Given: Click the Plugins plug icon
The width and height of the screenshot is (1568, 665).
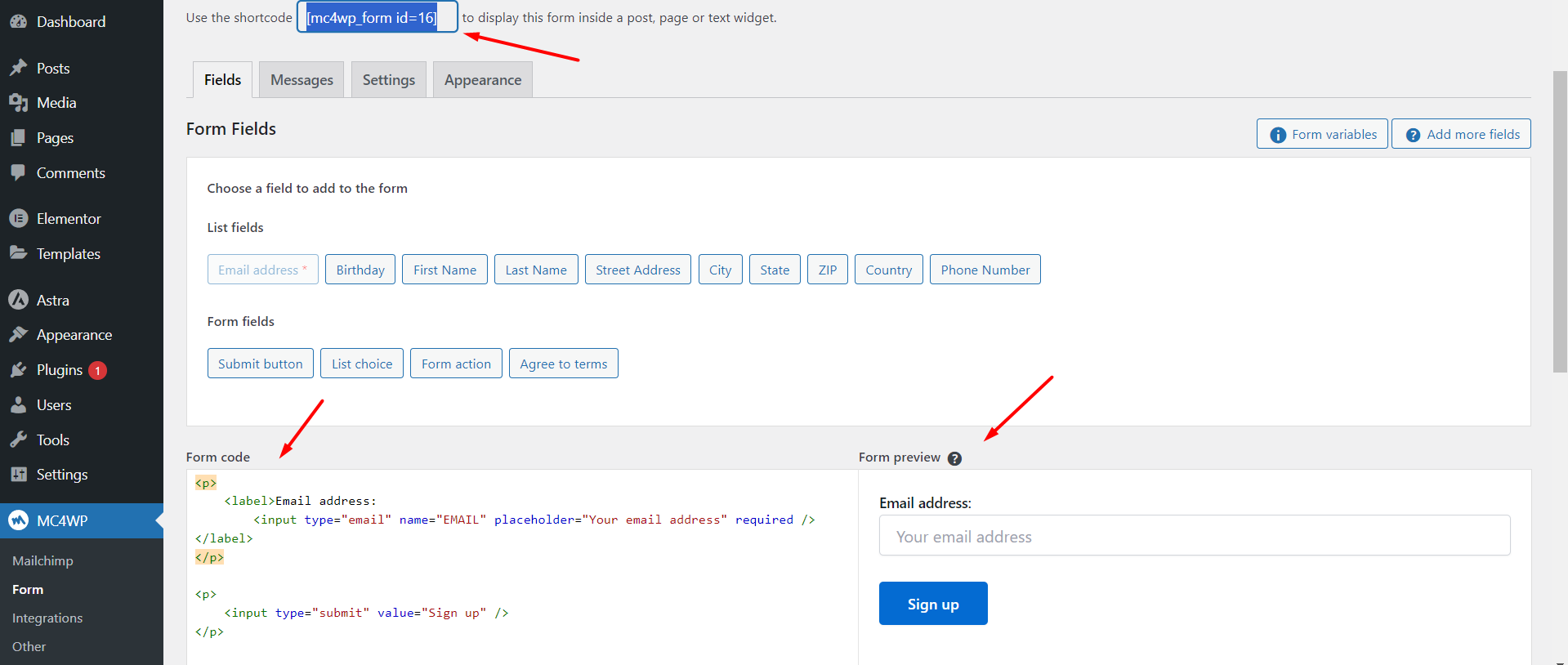Looking at the screenshot, I should pos(18,370).
